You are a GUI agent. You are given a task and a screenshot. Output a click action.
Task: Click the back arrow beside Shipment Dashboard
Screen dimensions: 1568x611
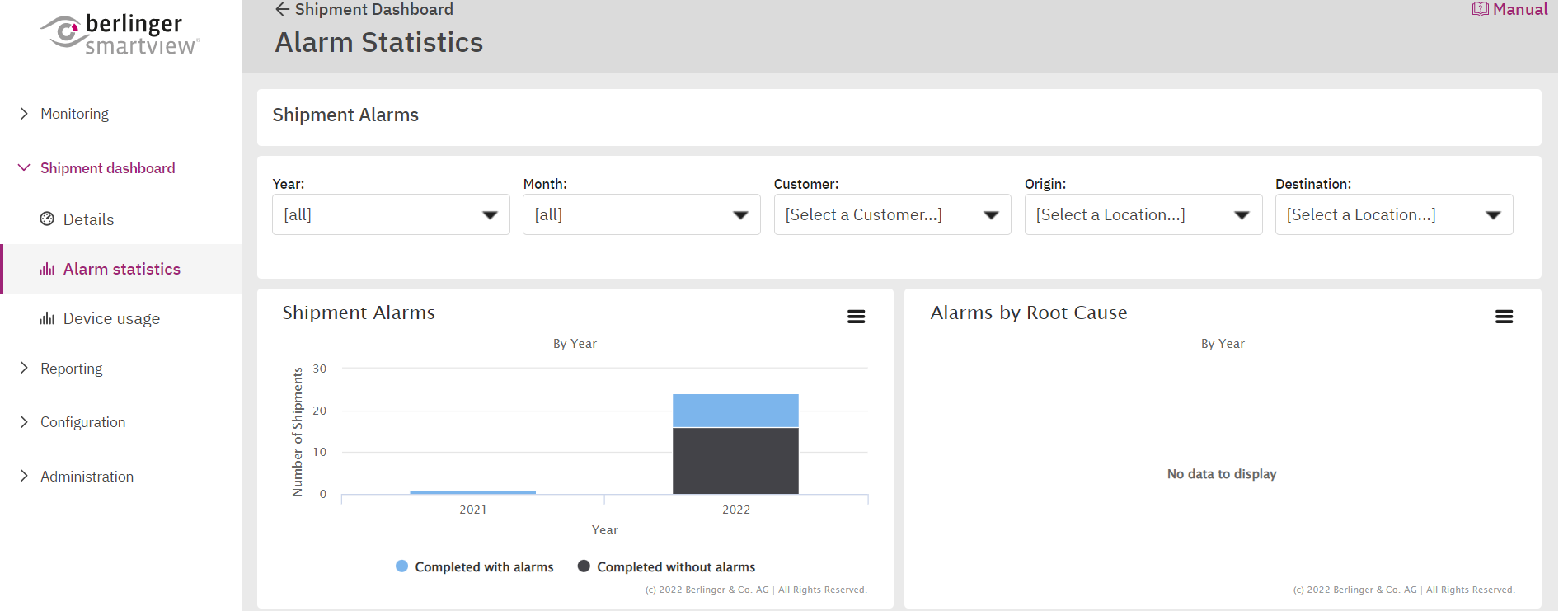282,9
